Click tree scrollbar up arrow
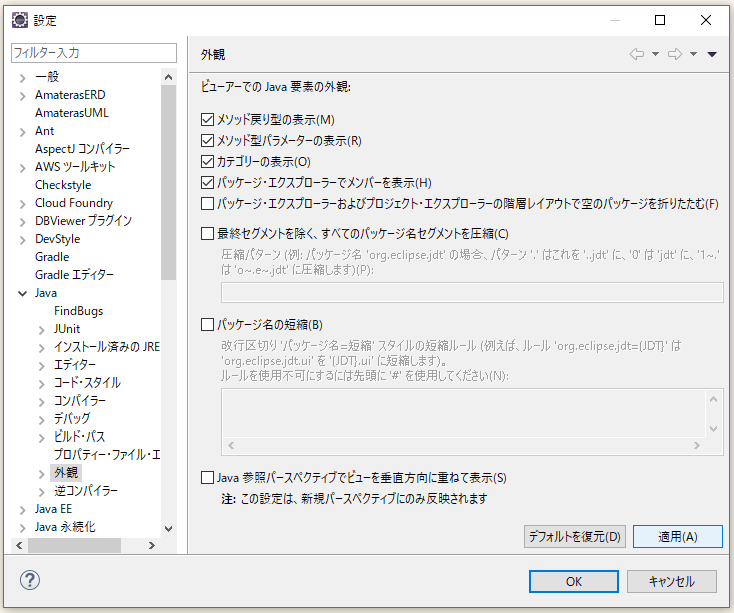This screenshot has height=613, width=734. coord(169,77)
